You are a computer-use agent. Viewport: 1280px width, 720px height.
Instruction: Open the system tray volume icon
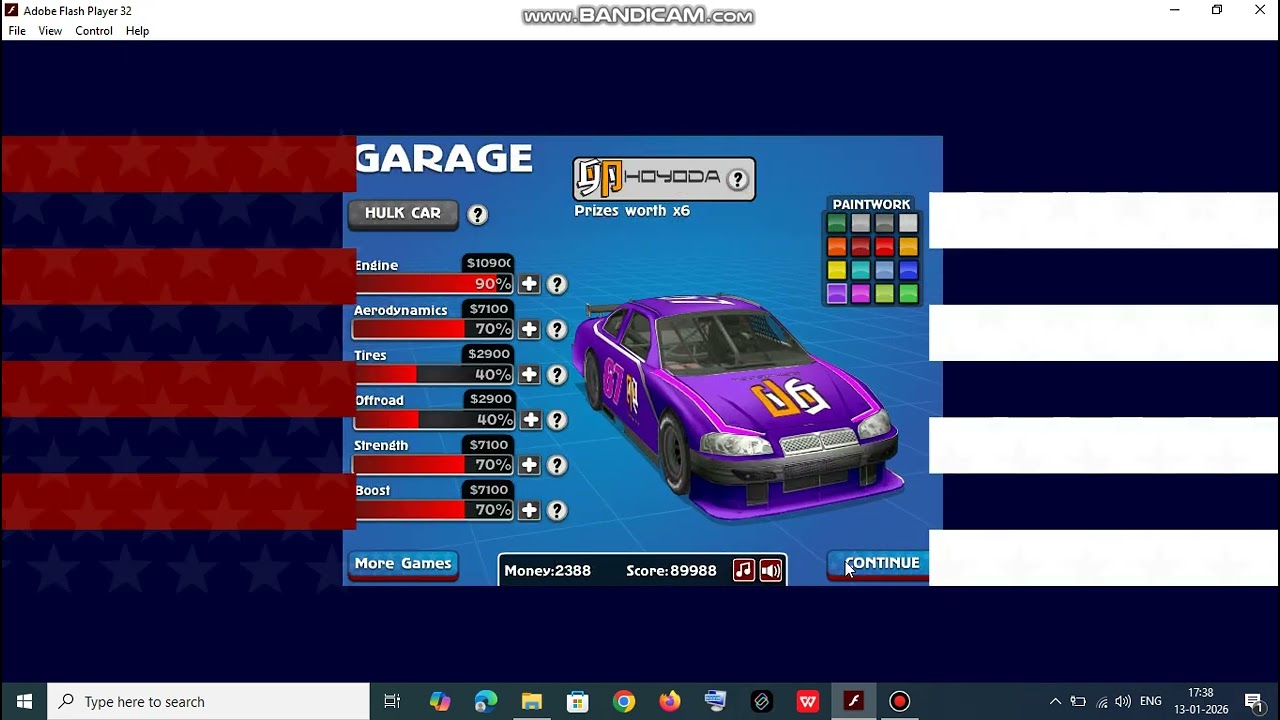pos(1123,702)
